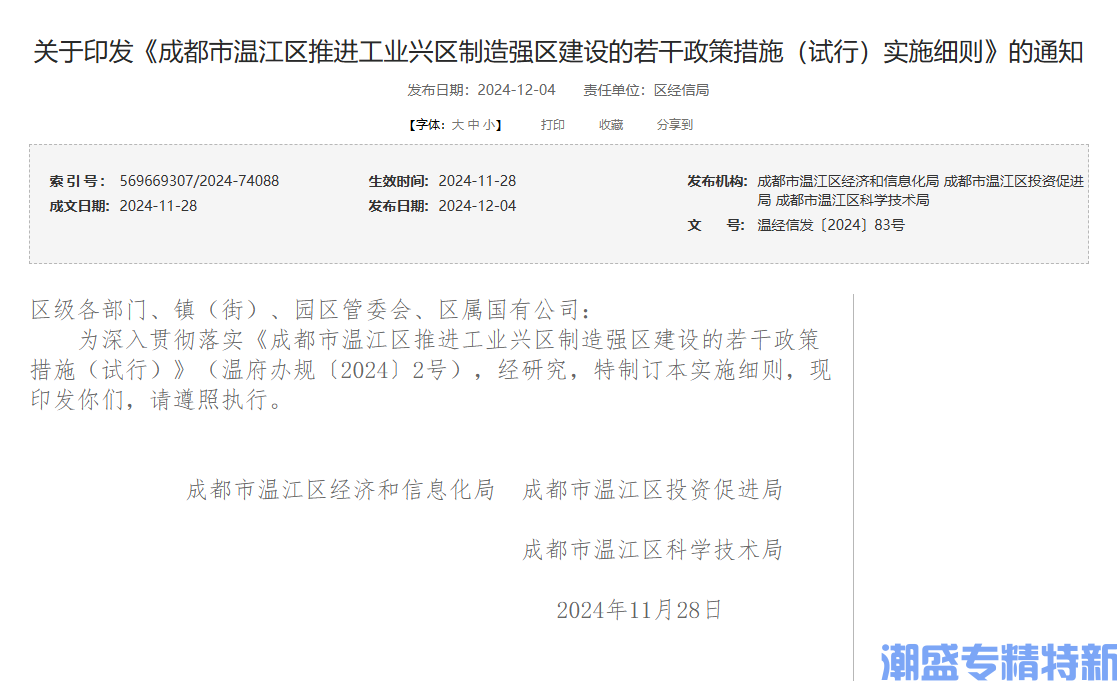Screen dimensions: 1117x681
Task: Select the 文号 label
Action: pos(716,225)
